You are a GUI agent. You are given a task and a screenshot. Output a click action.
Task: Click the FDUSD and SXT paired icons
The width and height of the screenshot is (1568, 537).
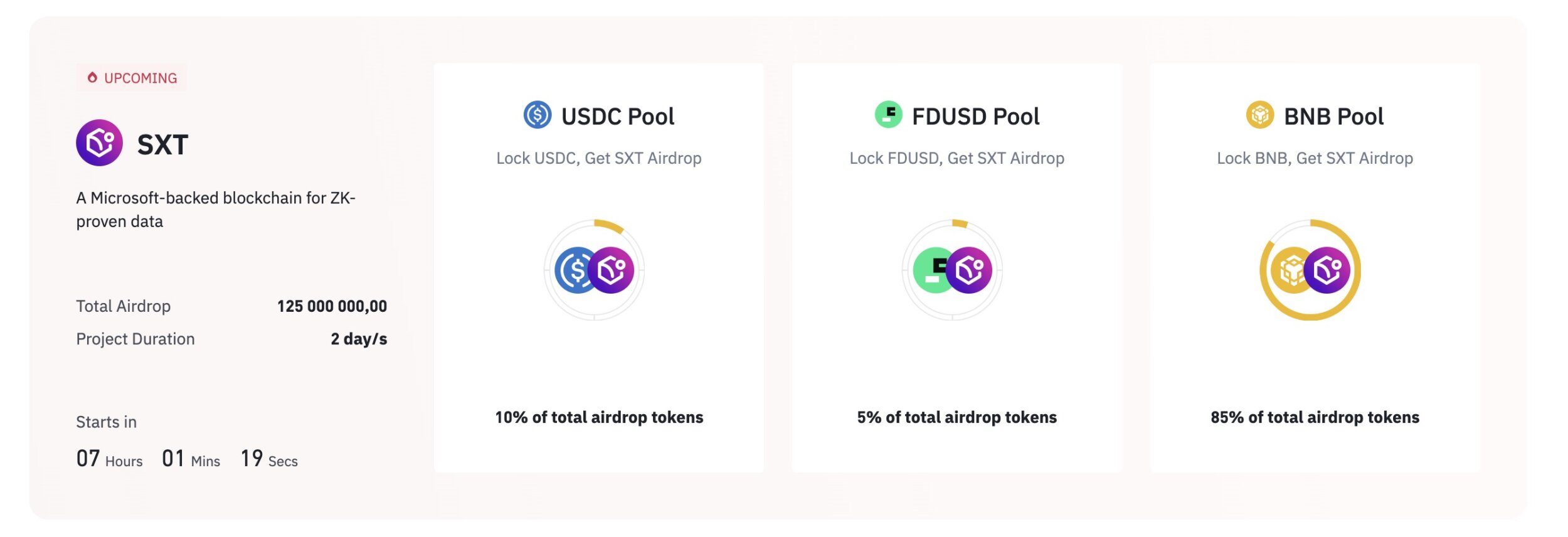tap(952, 270)
